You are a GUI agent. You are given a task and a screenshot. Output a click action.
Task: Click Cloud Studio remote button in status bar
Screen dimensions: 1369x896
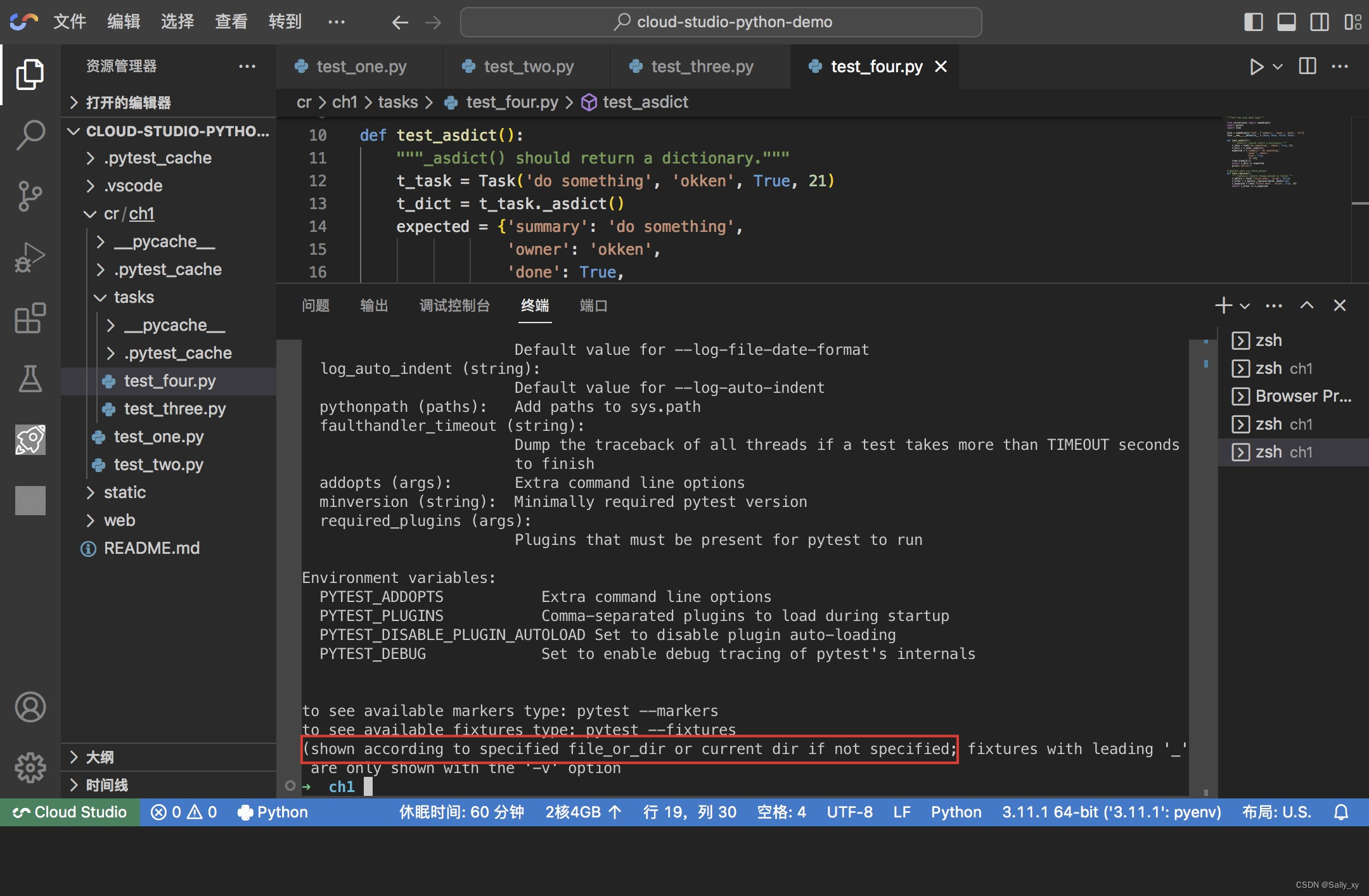click(70, 812)
